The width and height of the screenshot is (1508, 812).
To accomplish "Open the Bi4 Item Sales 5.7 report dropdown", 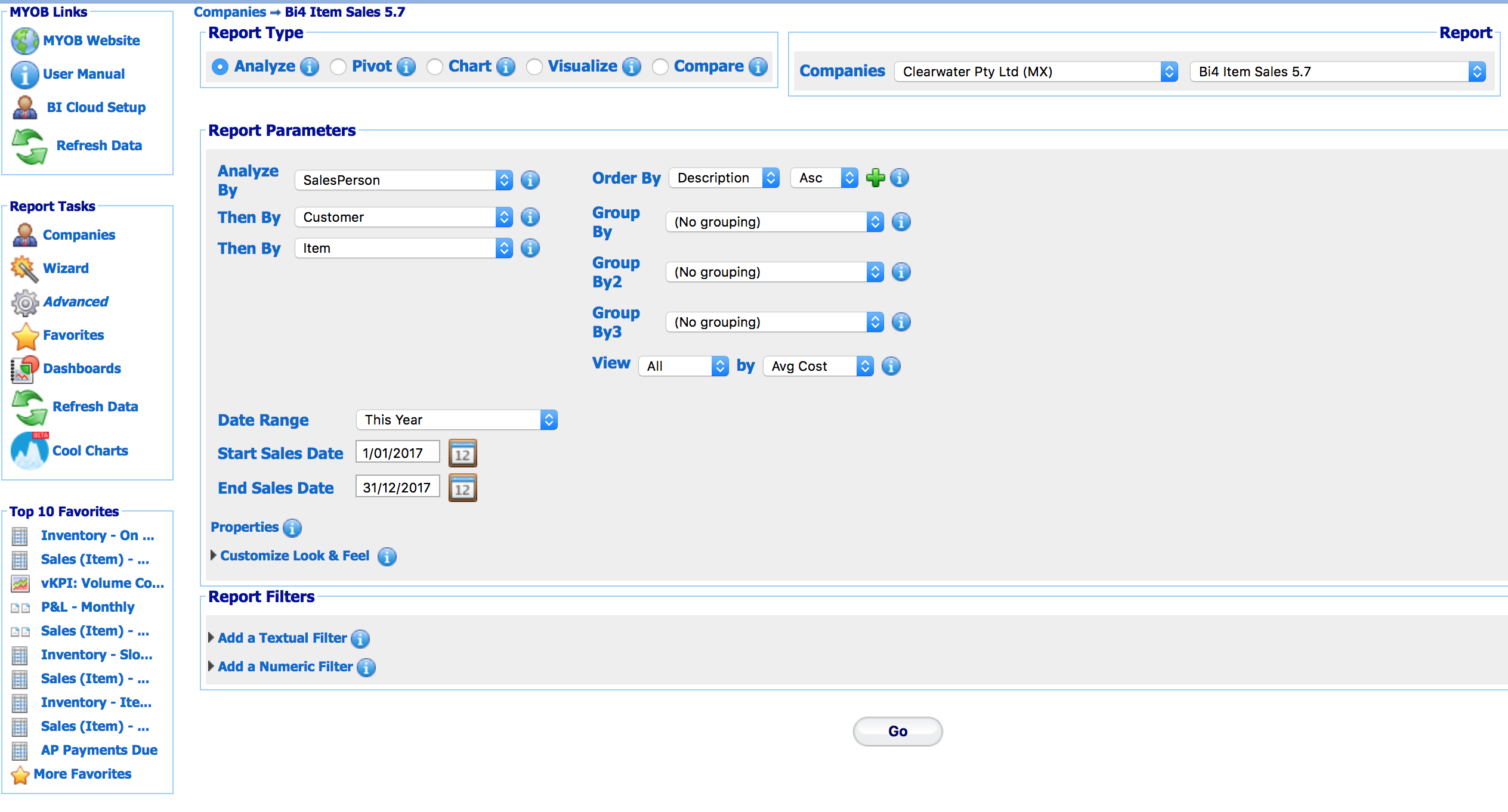I will point(1338,72).
